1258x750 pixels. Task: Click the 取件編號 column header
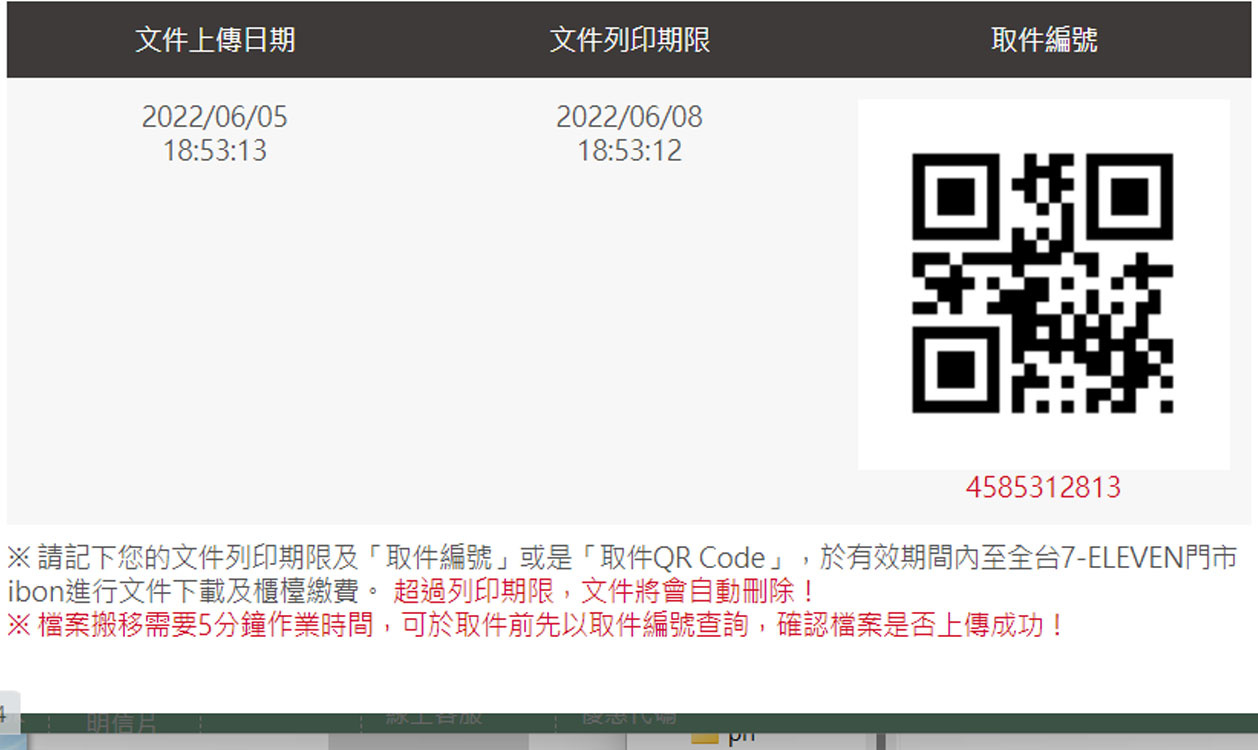click(x=1044, y=40)
